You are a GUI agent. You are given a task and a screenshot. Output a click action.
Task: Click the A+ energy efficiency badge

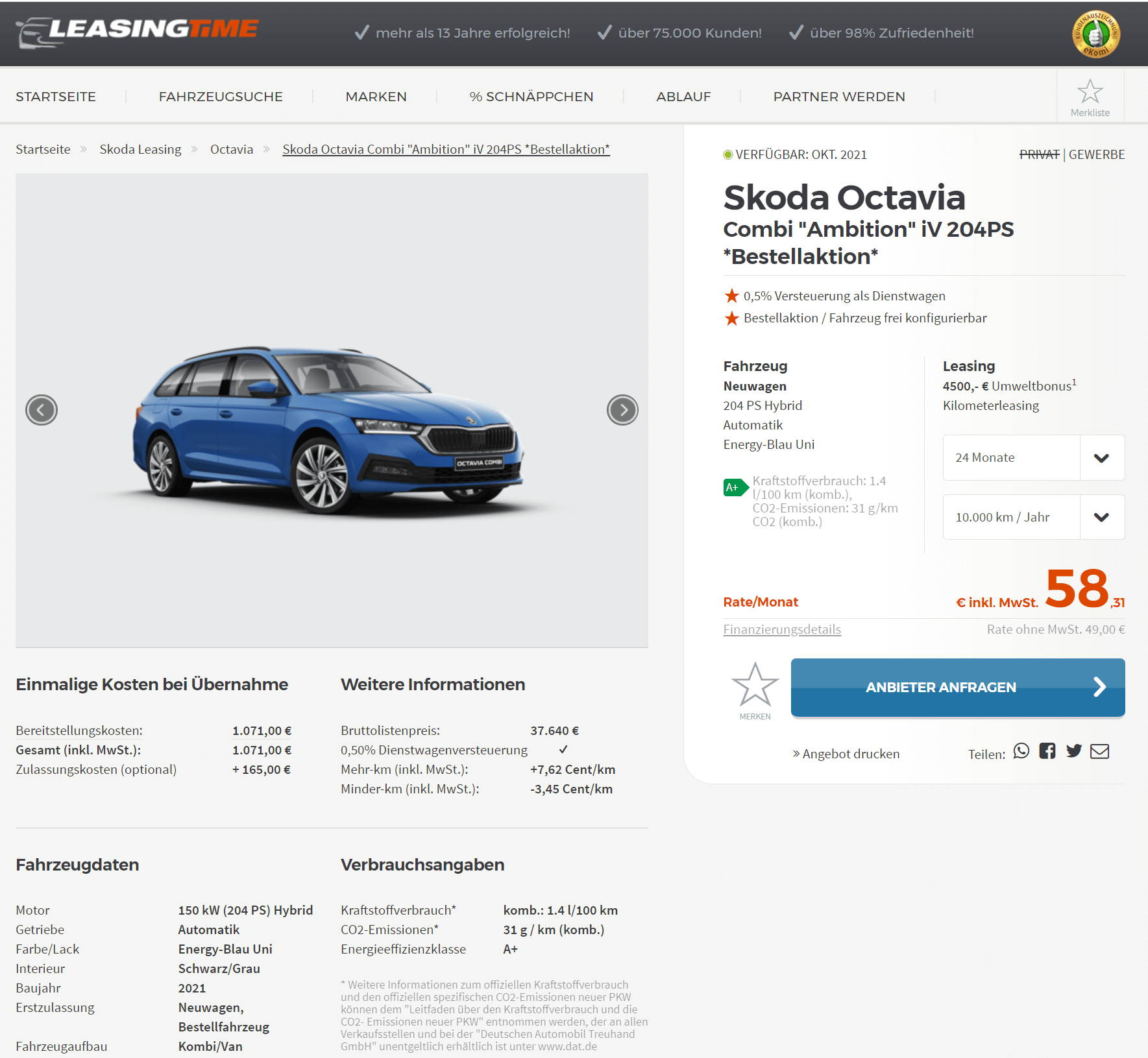tap(735, 487)
